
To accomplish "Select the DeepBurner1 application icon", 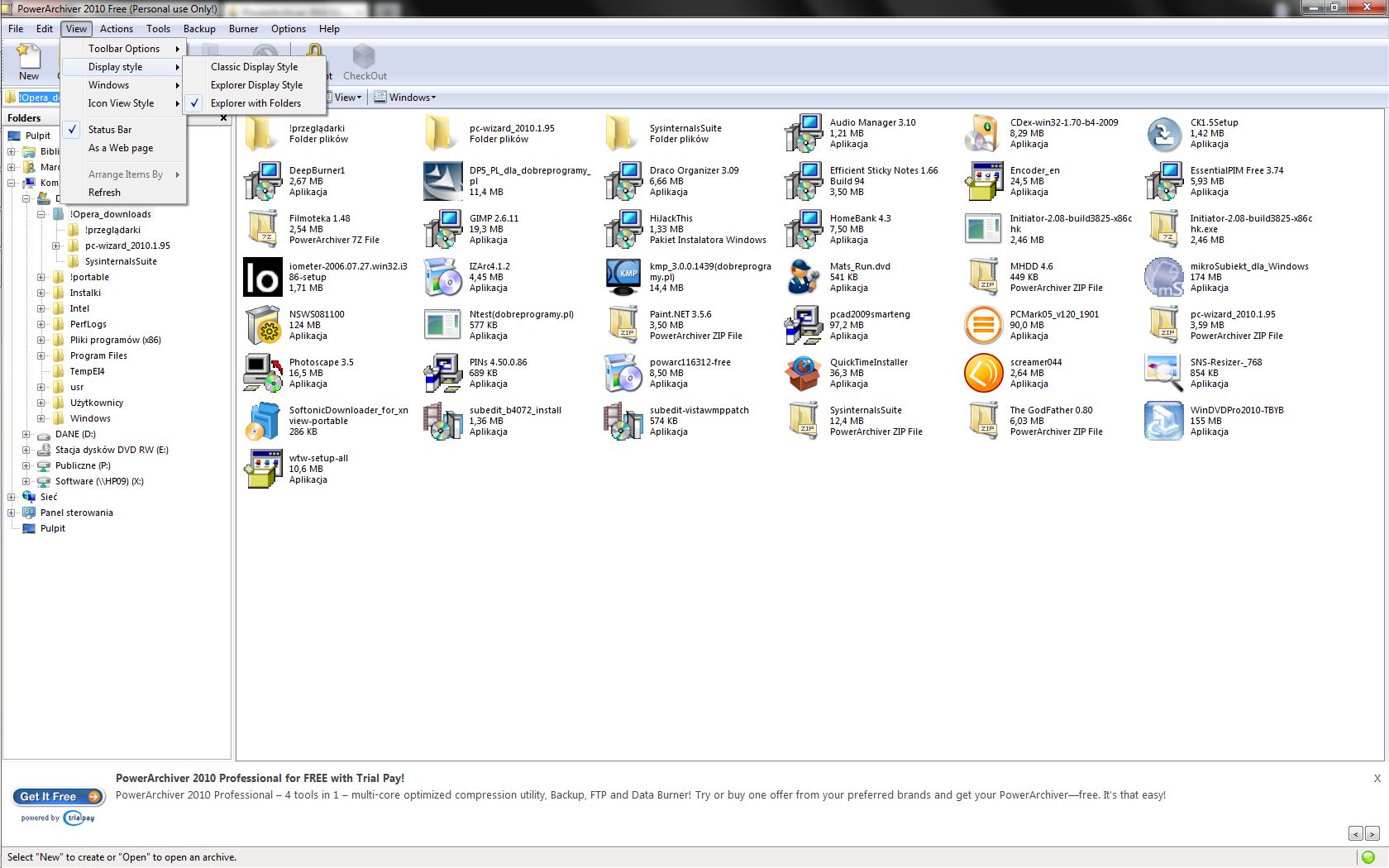I will click(x=263, y=181).
